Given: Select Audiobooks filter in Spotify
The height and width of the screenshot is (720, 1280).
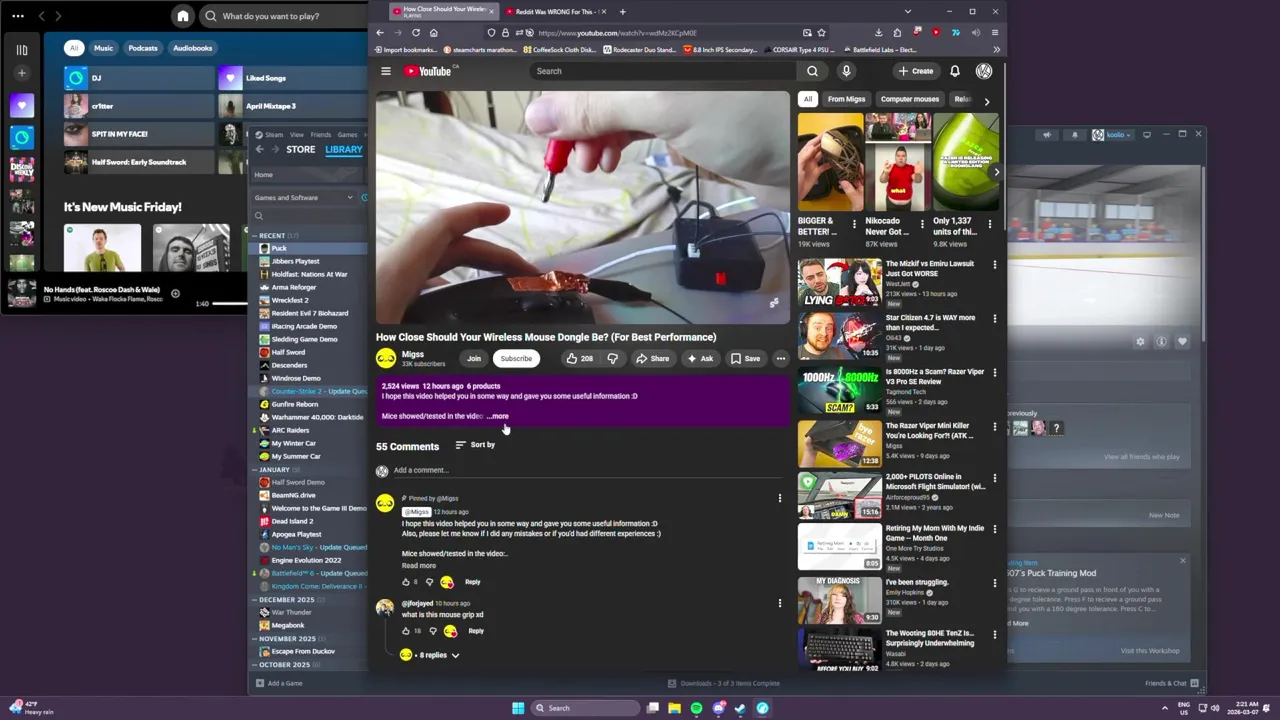Looking at the screenshot, I should coord(192,48).
